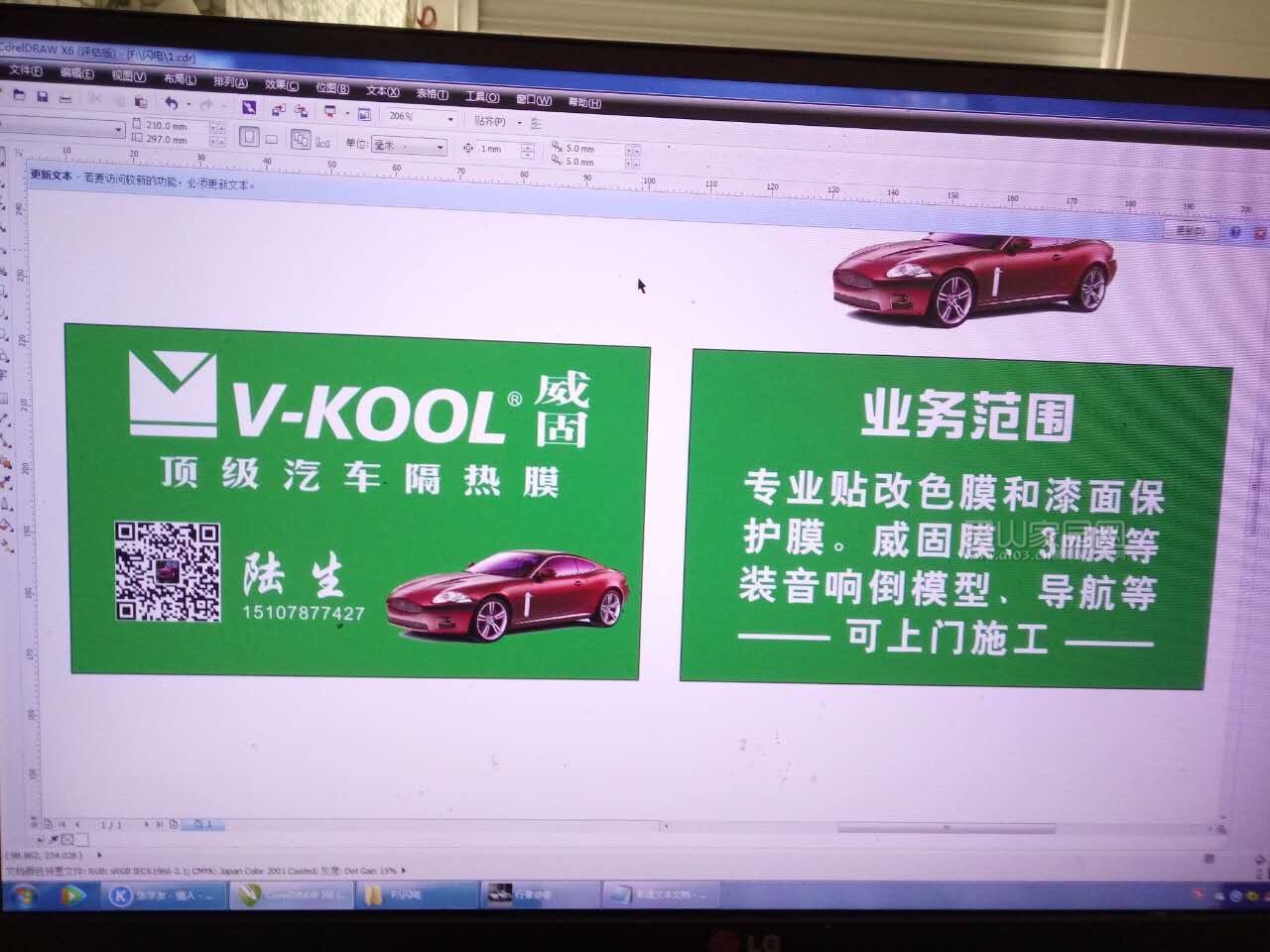Click the Copy icon
The width and height of the screenshot is (1270, 952).
[x=119, y=100]
